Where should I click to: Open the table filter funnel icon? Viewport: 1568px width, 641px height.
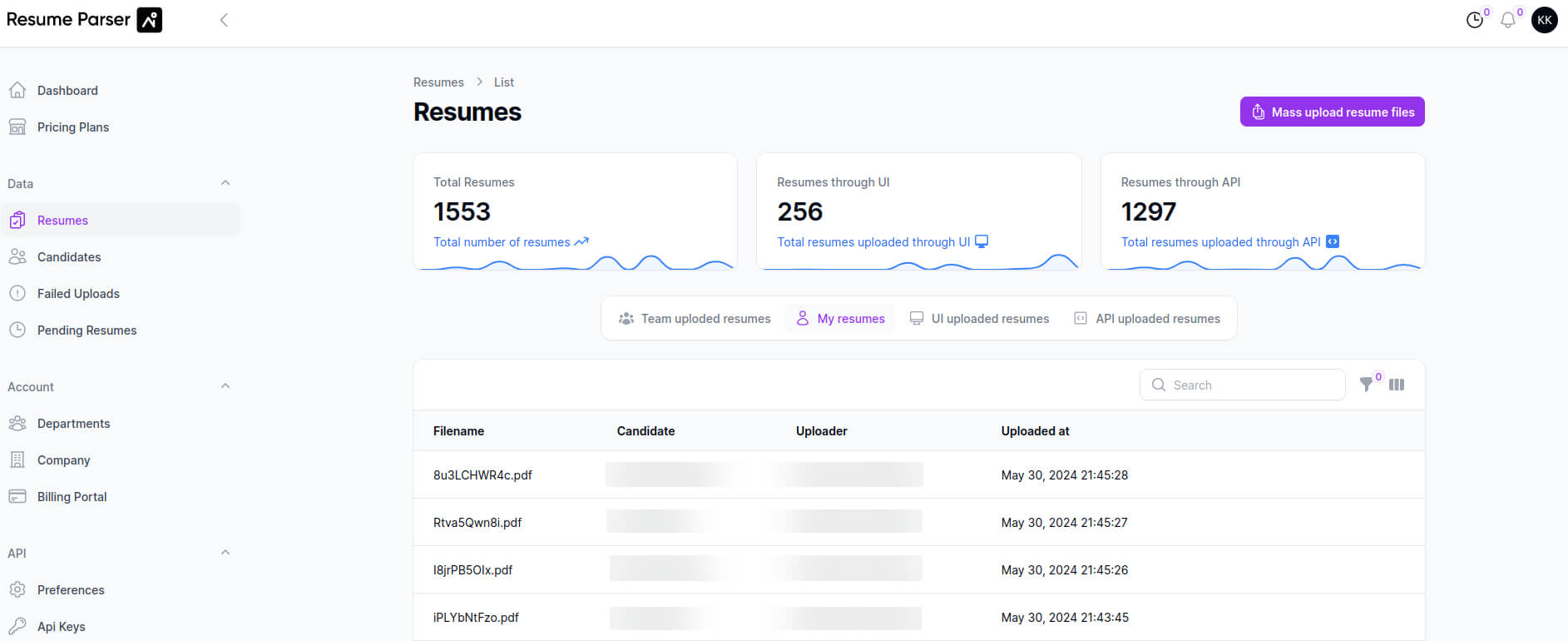point(1366,385)
